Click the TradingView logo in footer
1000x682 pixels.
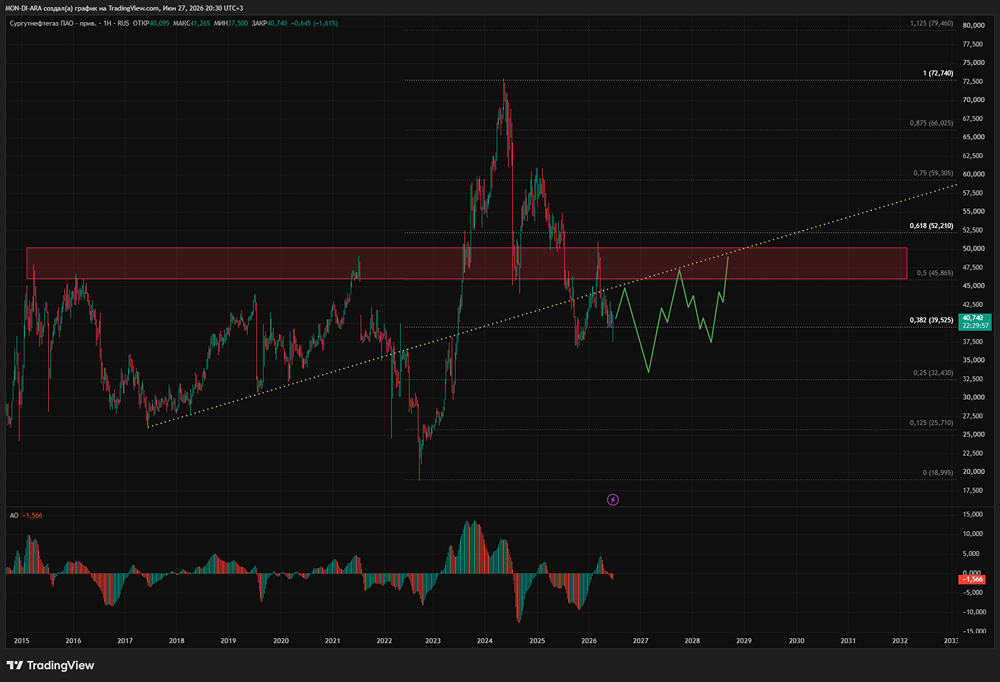pos(50,665)
